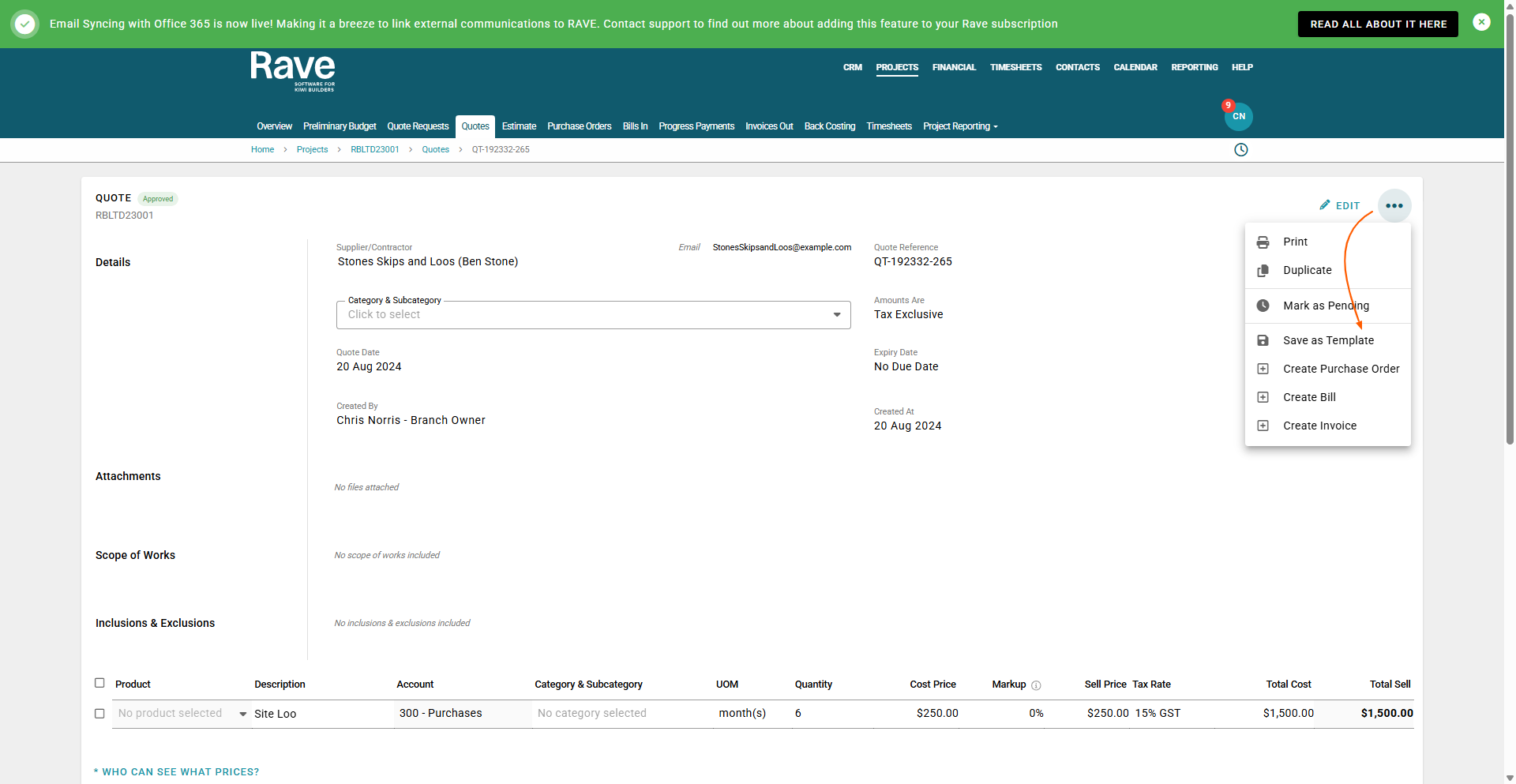Open the HELP main menu
Viewport: 1516px width, 784px height.
1242,68
